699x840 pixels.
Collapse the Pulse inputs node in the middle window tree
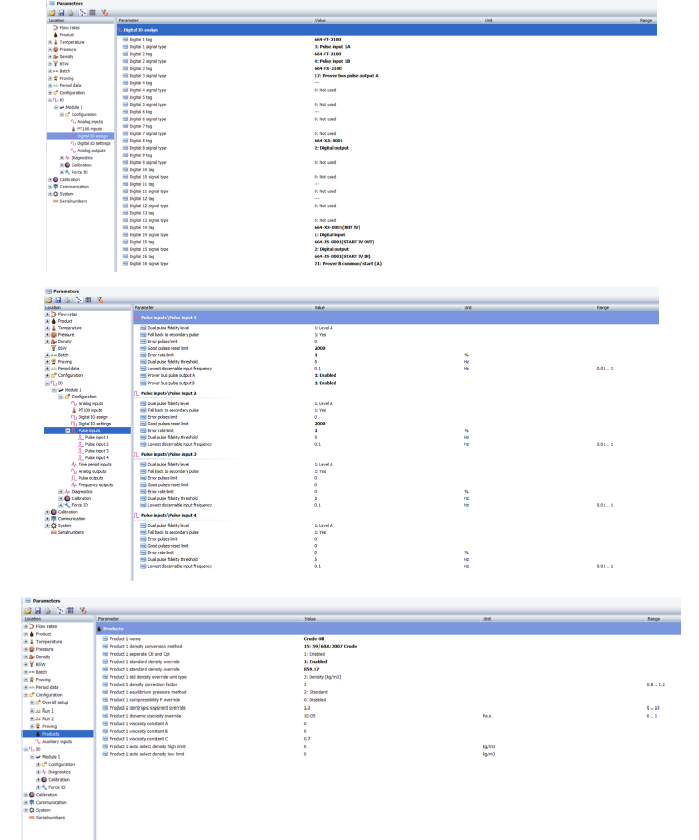pyautogui.click(x=67, y=430)
